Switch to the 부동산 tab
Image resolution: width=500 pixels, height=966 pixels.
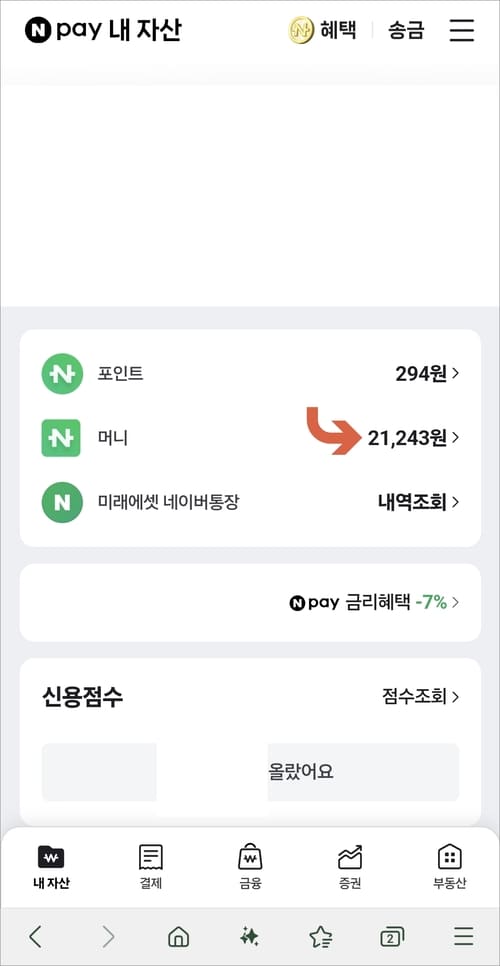click(450, 866)
